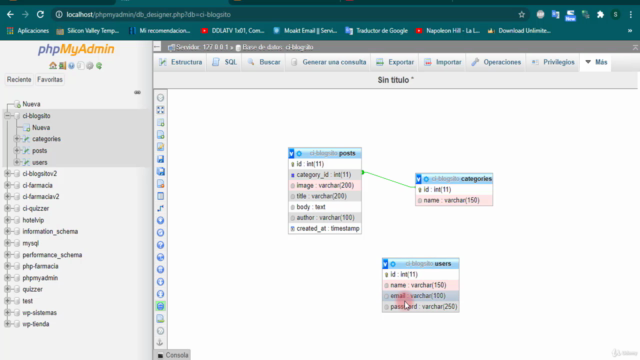Open the Consola panel
Viewport: 640px width, 360px height.
click(x=173, y=355)
